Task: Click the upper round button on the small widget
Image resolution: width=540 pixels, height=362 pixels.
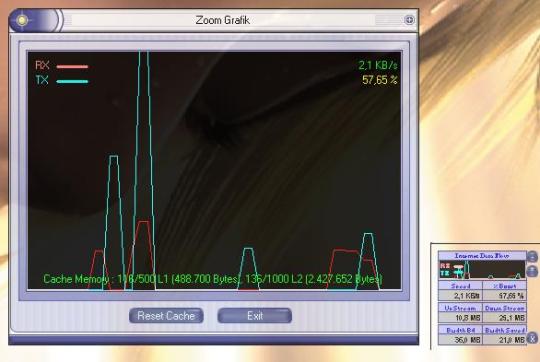Action: [x=532, y=257]
